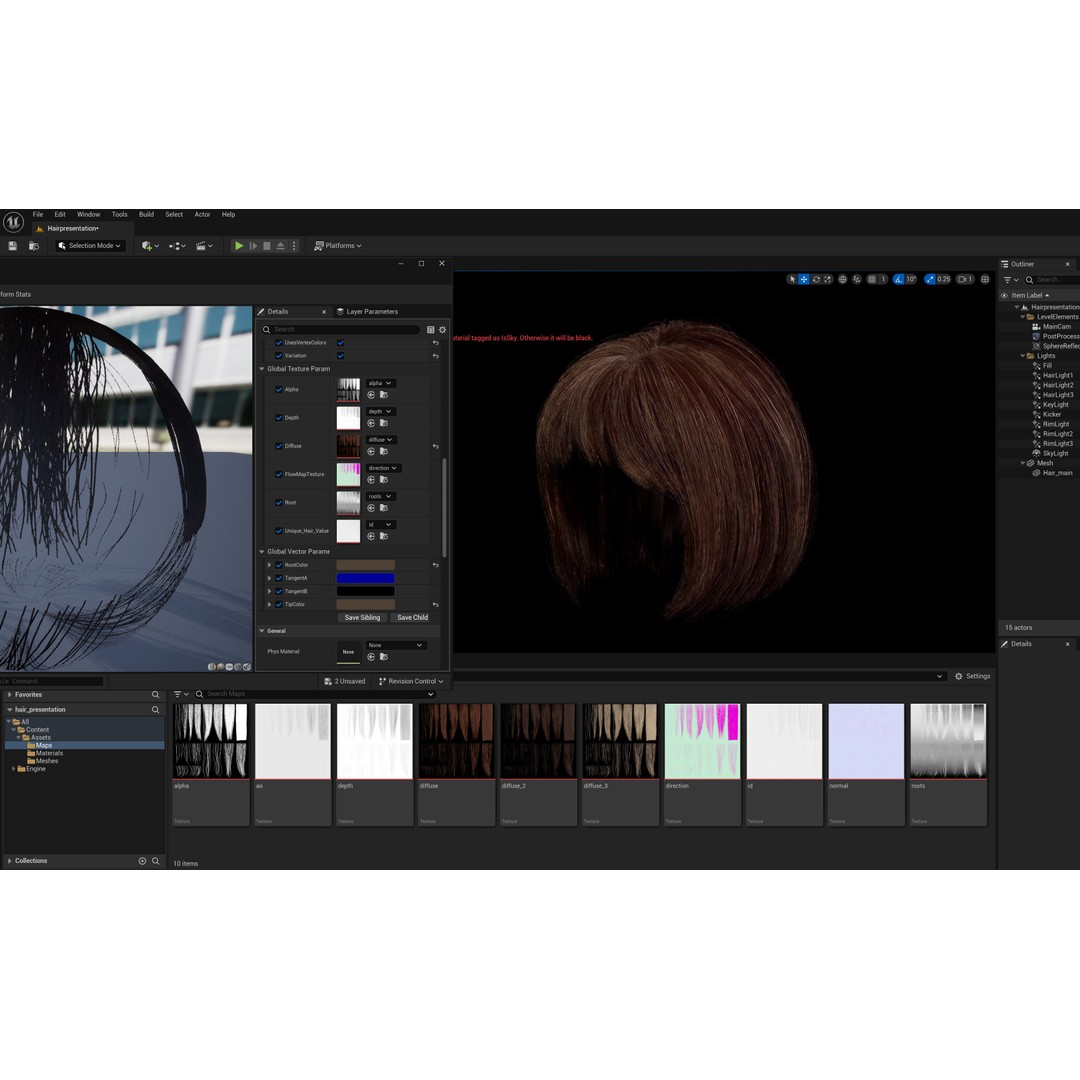Image resolution: width=1080 pixels, height=1080 pixels.
Task: Toggle the 10-degree rotation snap
Action: [x=898, y=279]
